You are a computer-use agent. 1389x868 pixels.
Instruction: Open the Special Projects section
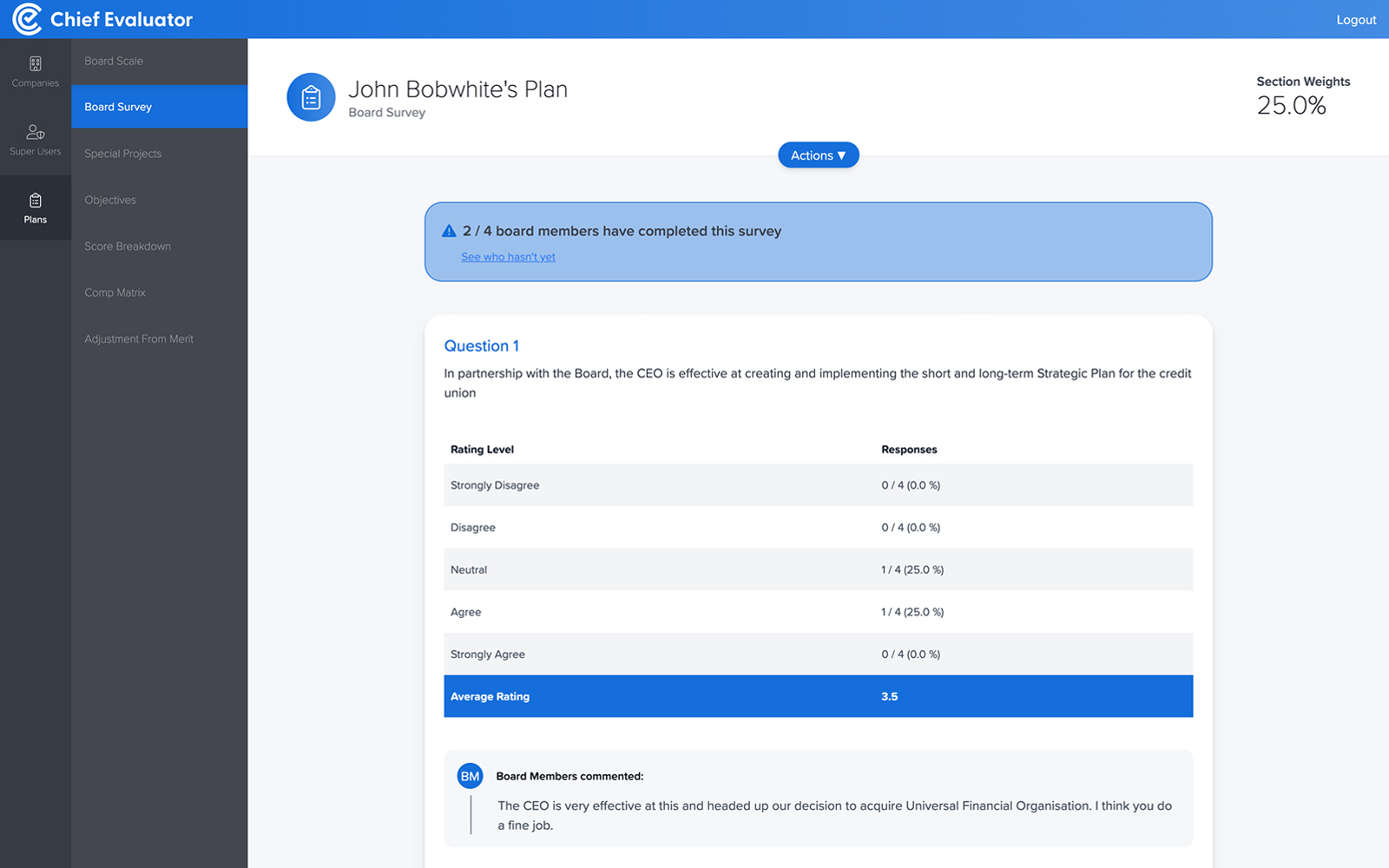point(122,153)
